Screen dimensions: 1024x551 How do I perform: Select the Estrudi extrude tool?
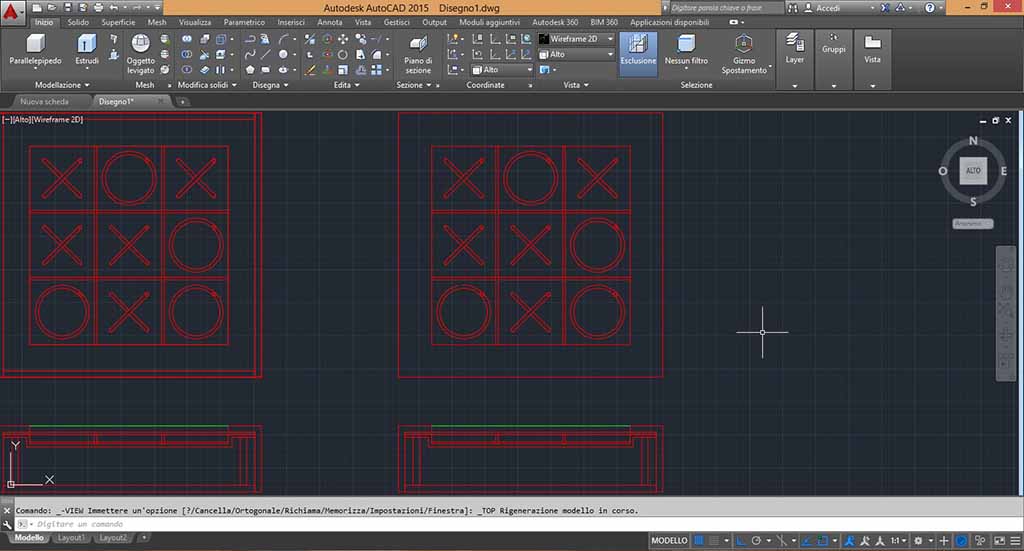click(86, 50)
